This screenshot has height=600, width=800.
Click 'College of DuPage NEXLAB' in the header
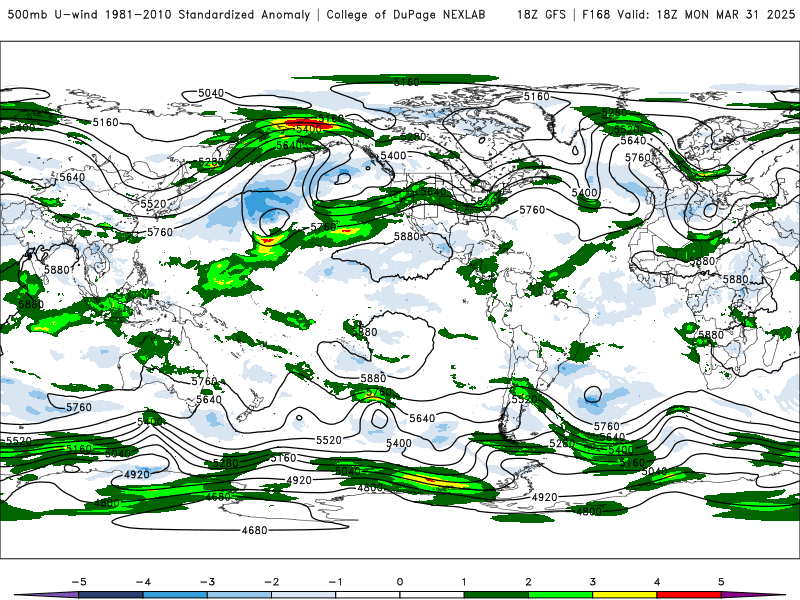coord(406,14)
